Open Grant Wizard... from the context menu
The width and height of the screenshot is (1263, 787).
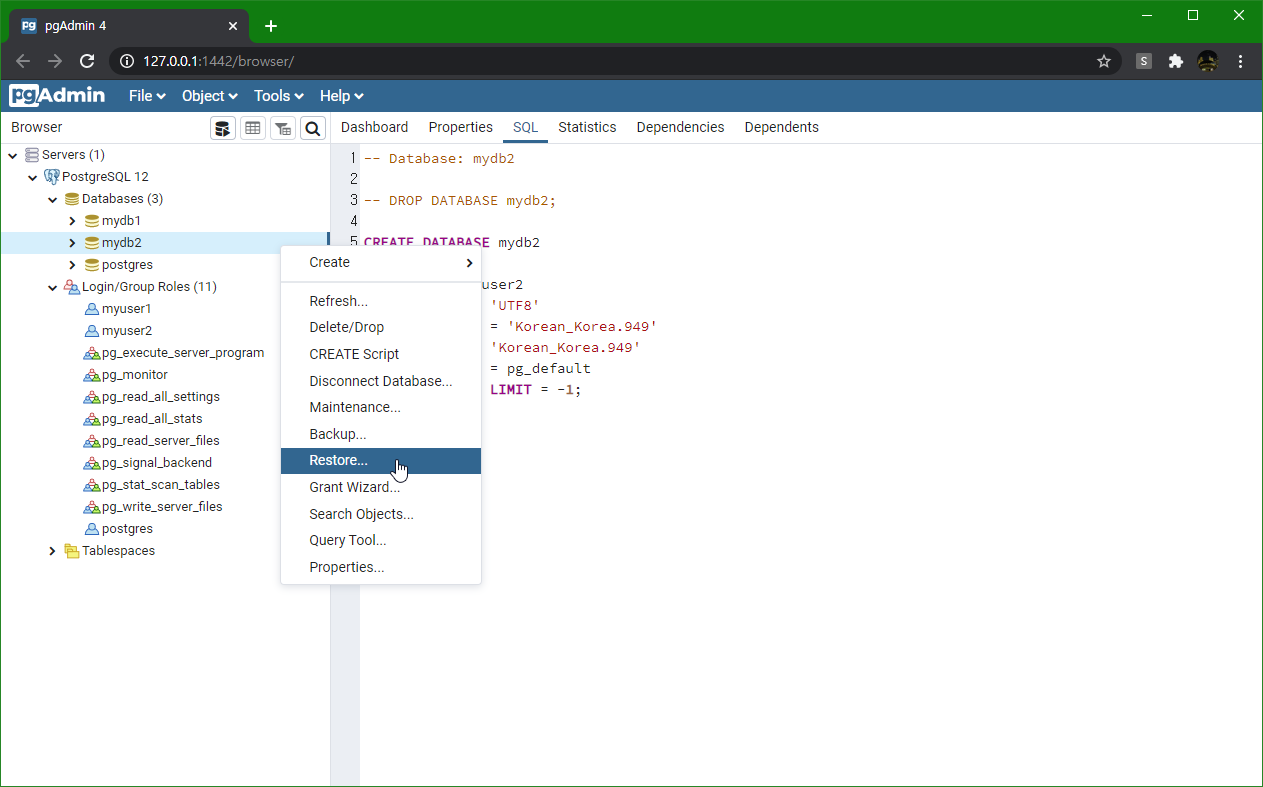tap(381, 487)
